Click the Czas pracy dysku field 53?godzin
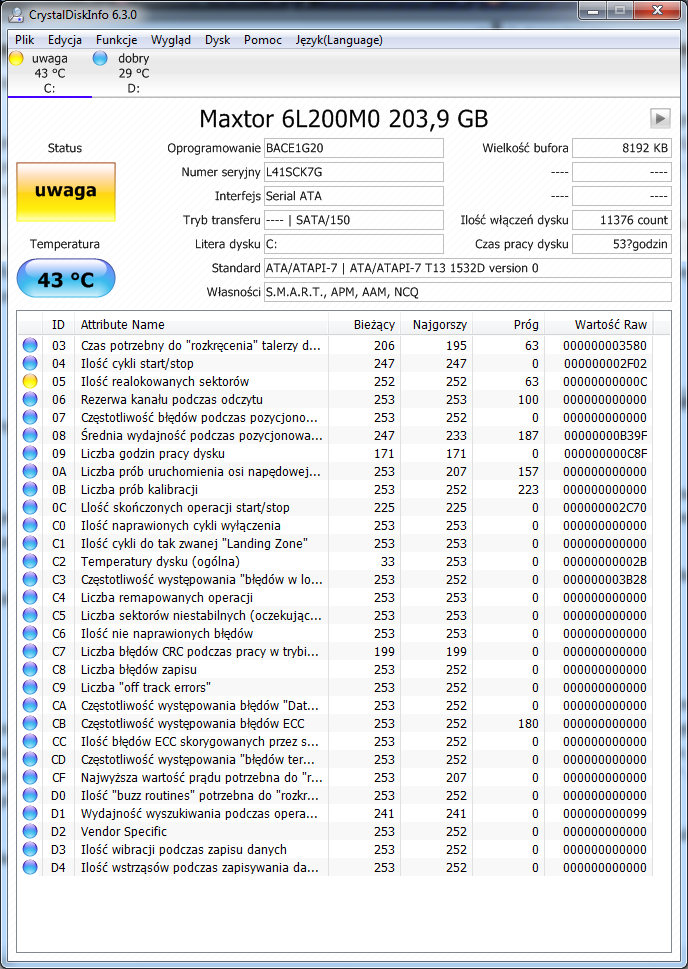 [x=622, y=244]
